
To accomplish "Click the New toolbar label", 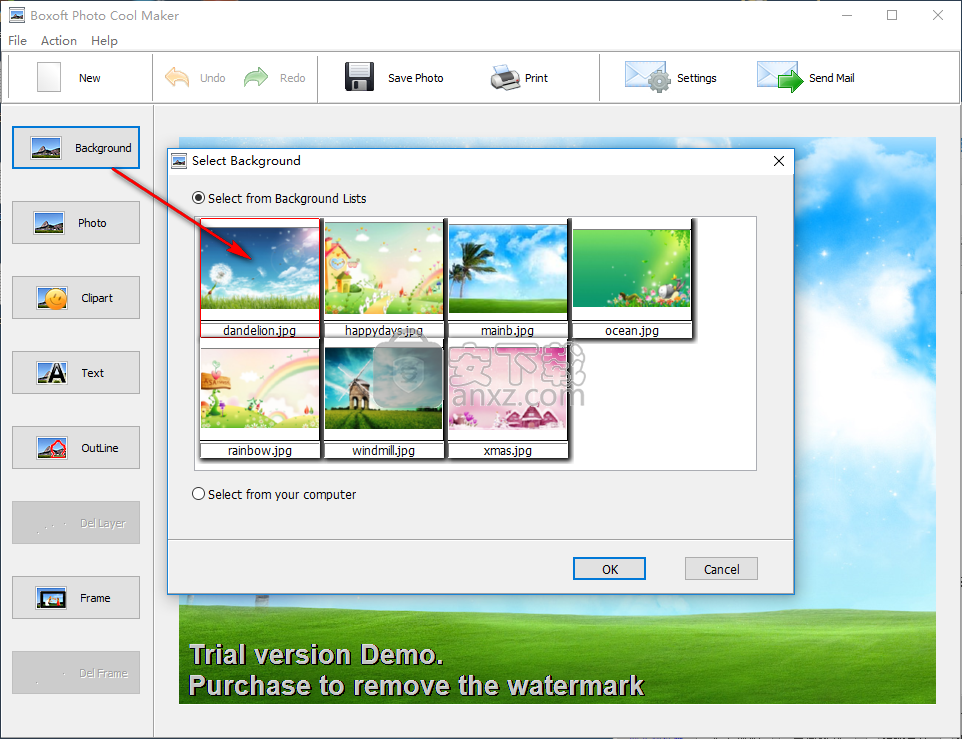I will point(90,78).
